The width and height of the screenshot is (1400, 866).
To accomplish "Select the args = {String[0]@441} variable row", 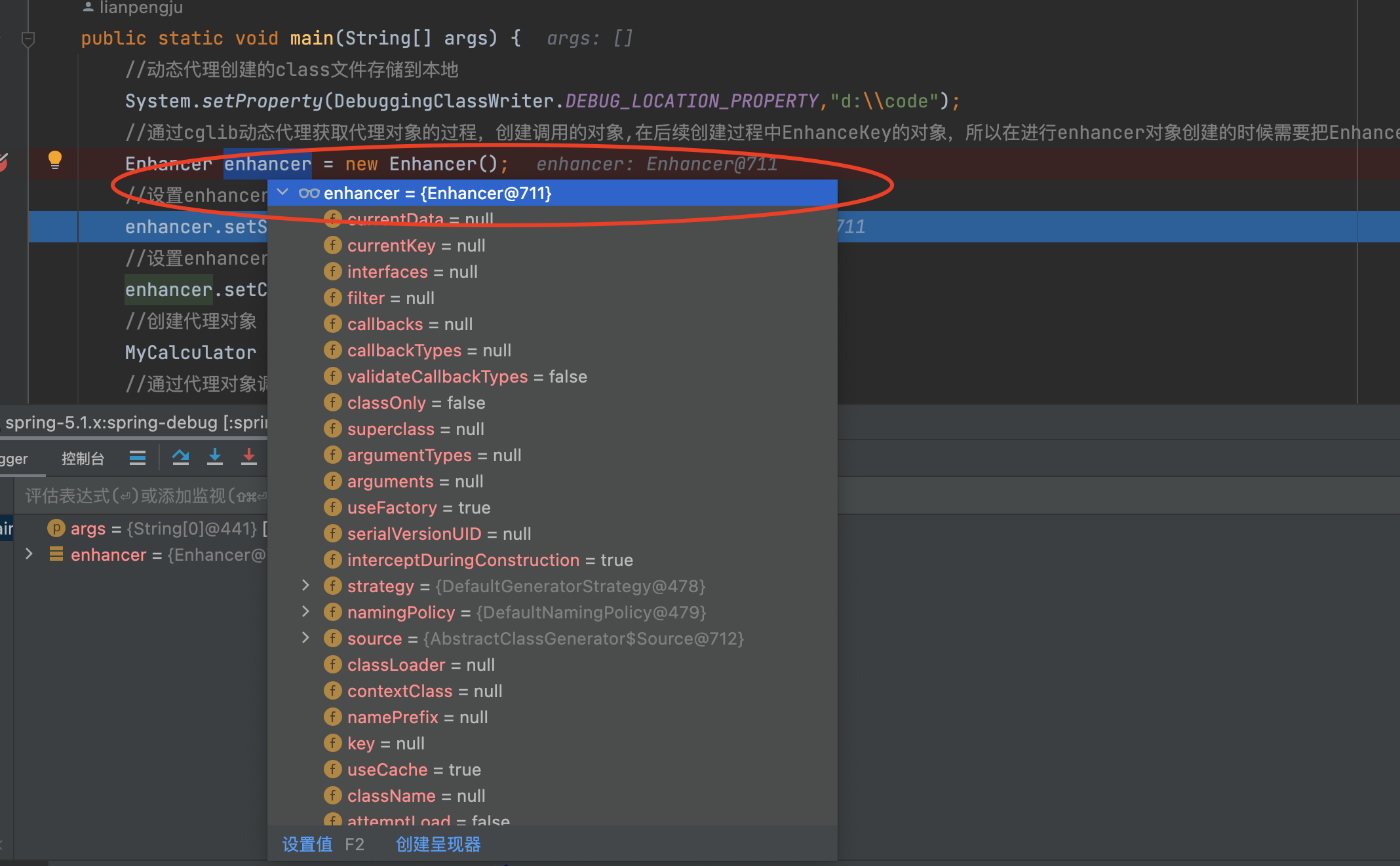I will click(141, 528).
